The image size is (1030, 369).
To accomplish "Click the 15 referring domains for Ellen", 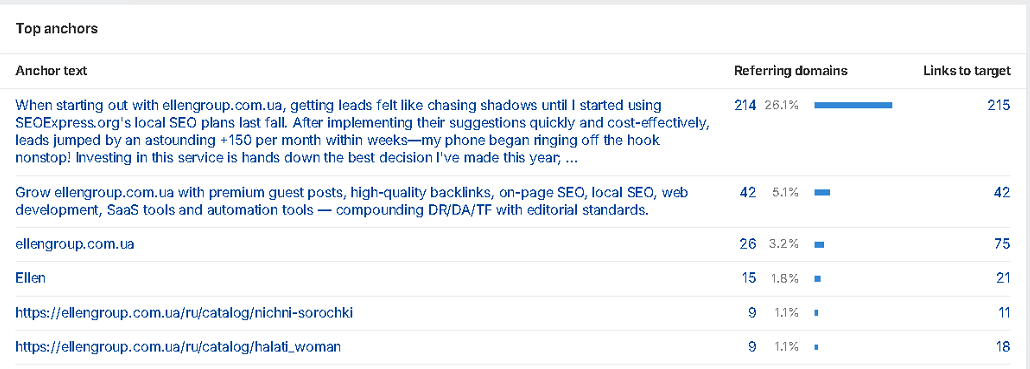I will pos(749,278).
